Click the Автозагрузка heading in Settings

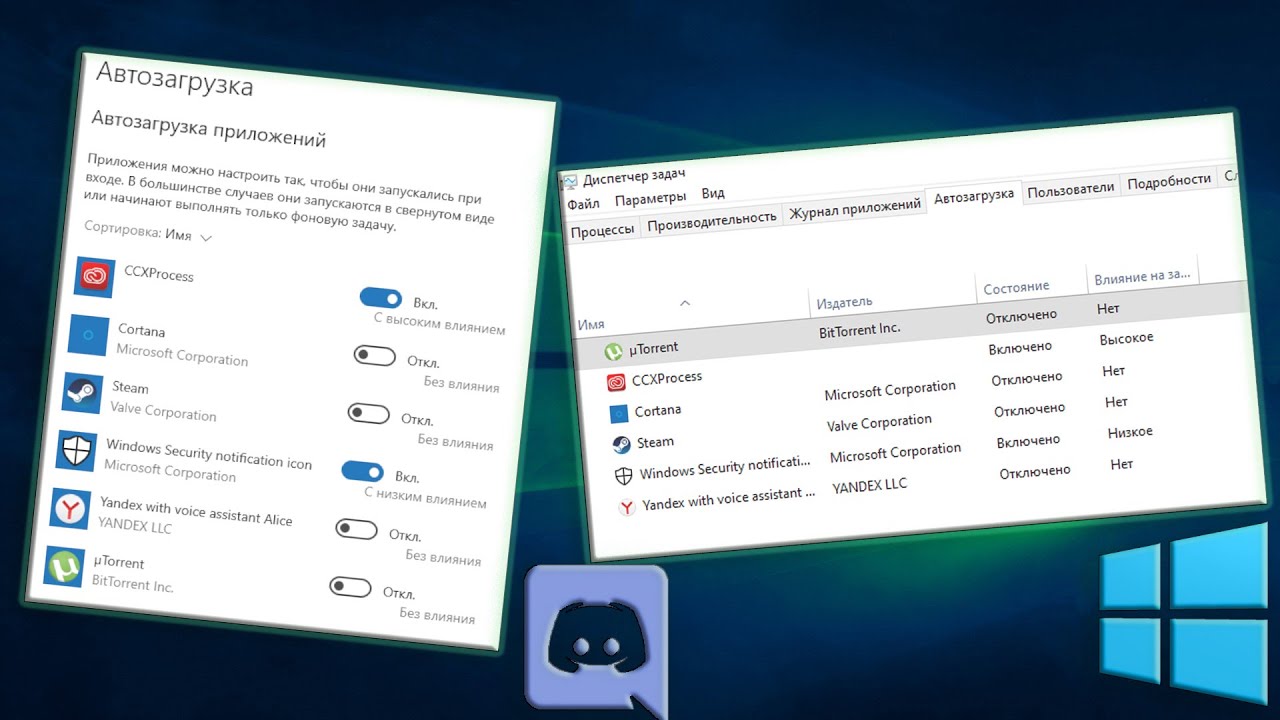(174, 80)
